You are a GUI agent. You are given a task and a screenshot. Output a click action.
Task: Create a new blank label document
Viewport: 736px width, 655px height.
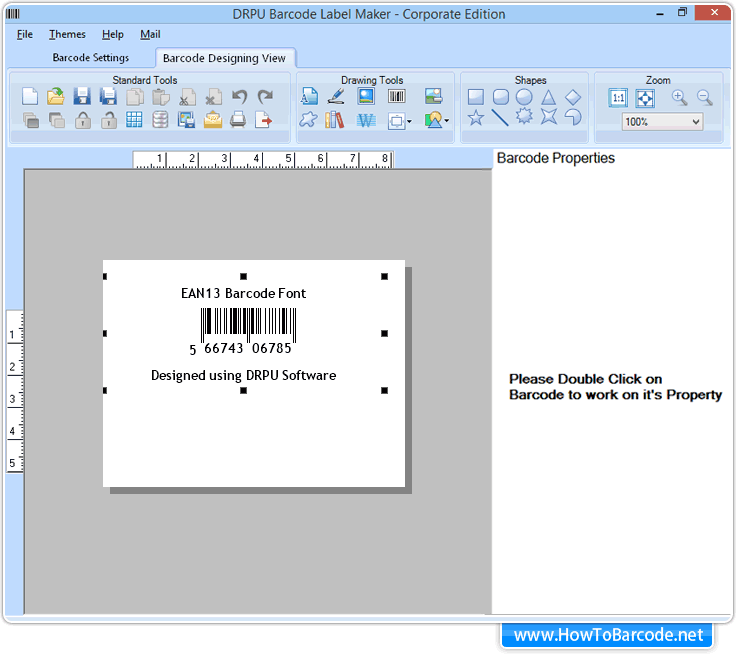point(30,97)
